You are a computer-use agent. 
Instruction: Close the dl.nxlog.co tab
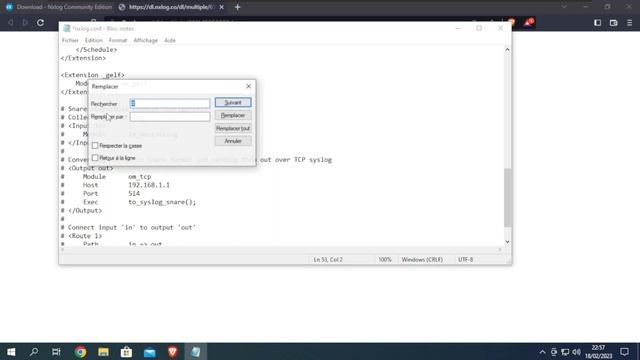point(222,7)
